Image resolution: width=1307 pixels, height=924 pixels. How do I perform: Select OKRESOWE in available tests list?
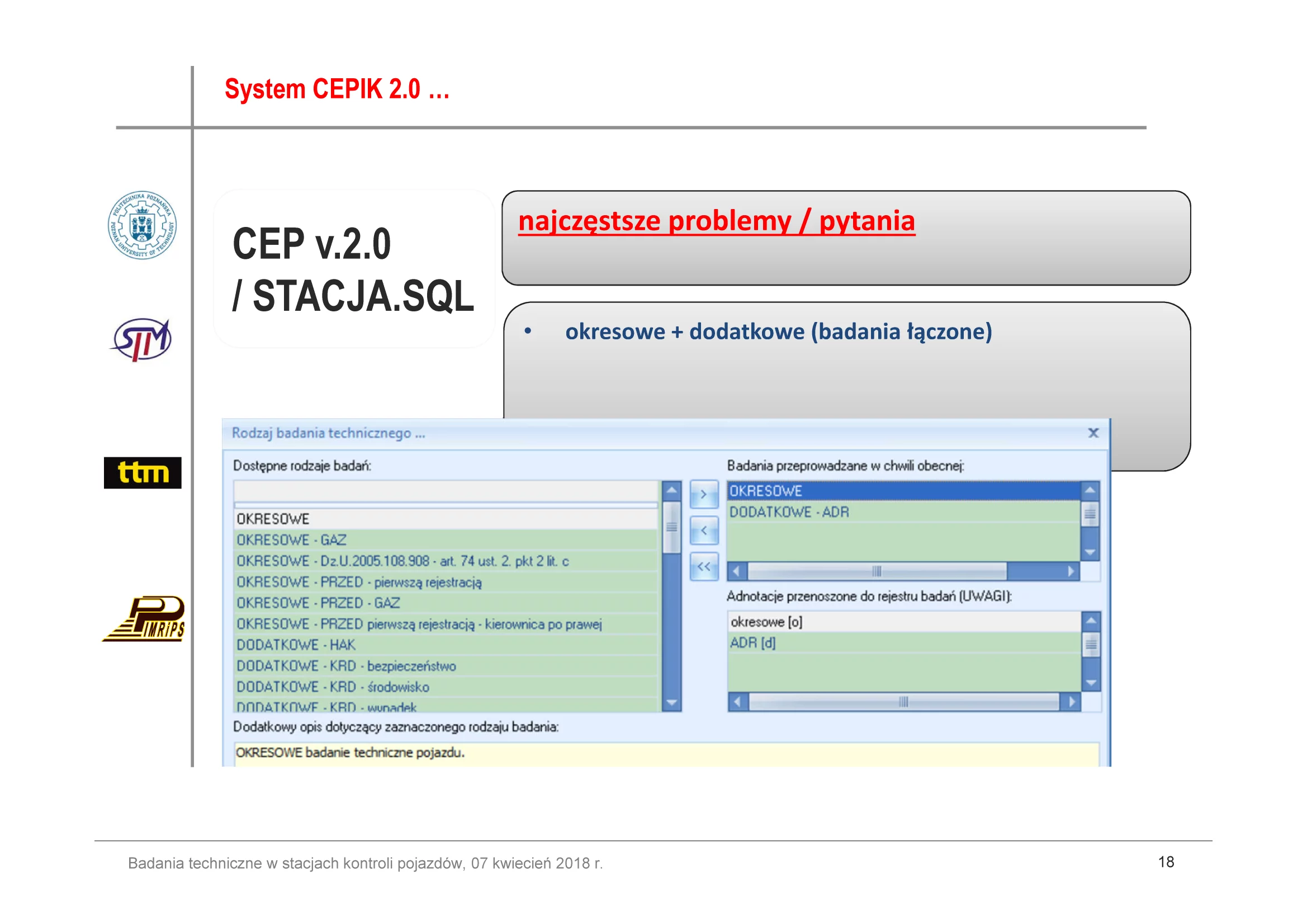tap(446, 519)
